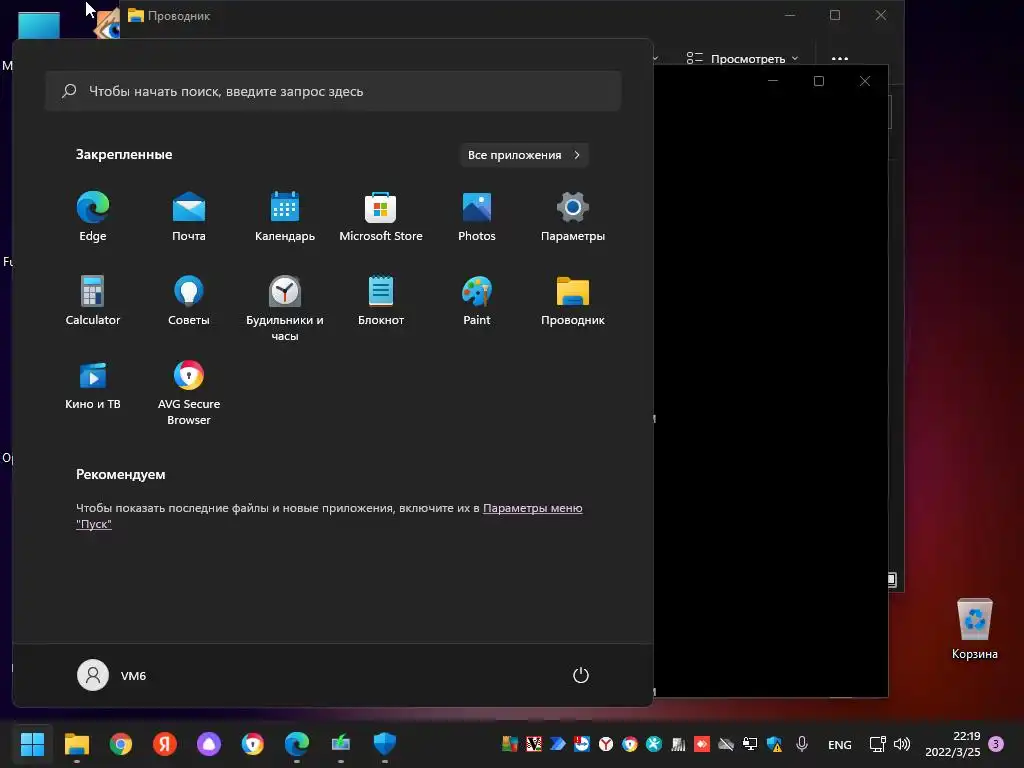The image size is (1024, 768).
Task: Open the volume speaker tray icon
Action: click(x=902, y=744)
